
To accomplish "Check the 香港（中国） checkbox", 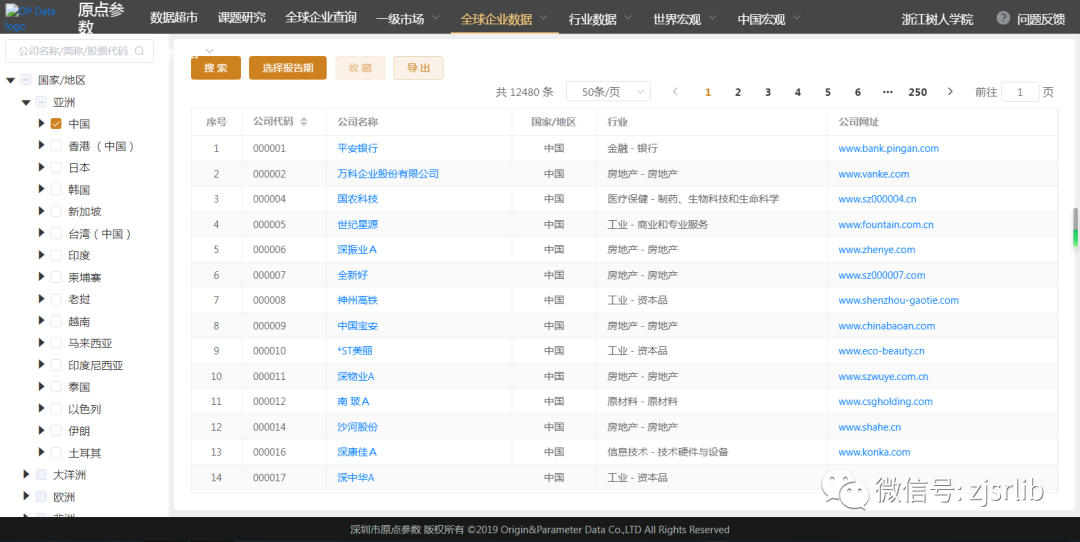I will (x=56, y=146).
